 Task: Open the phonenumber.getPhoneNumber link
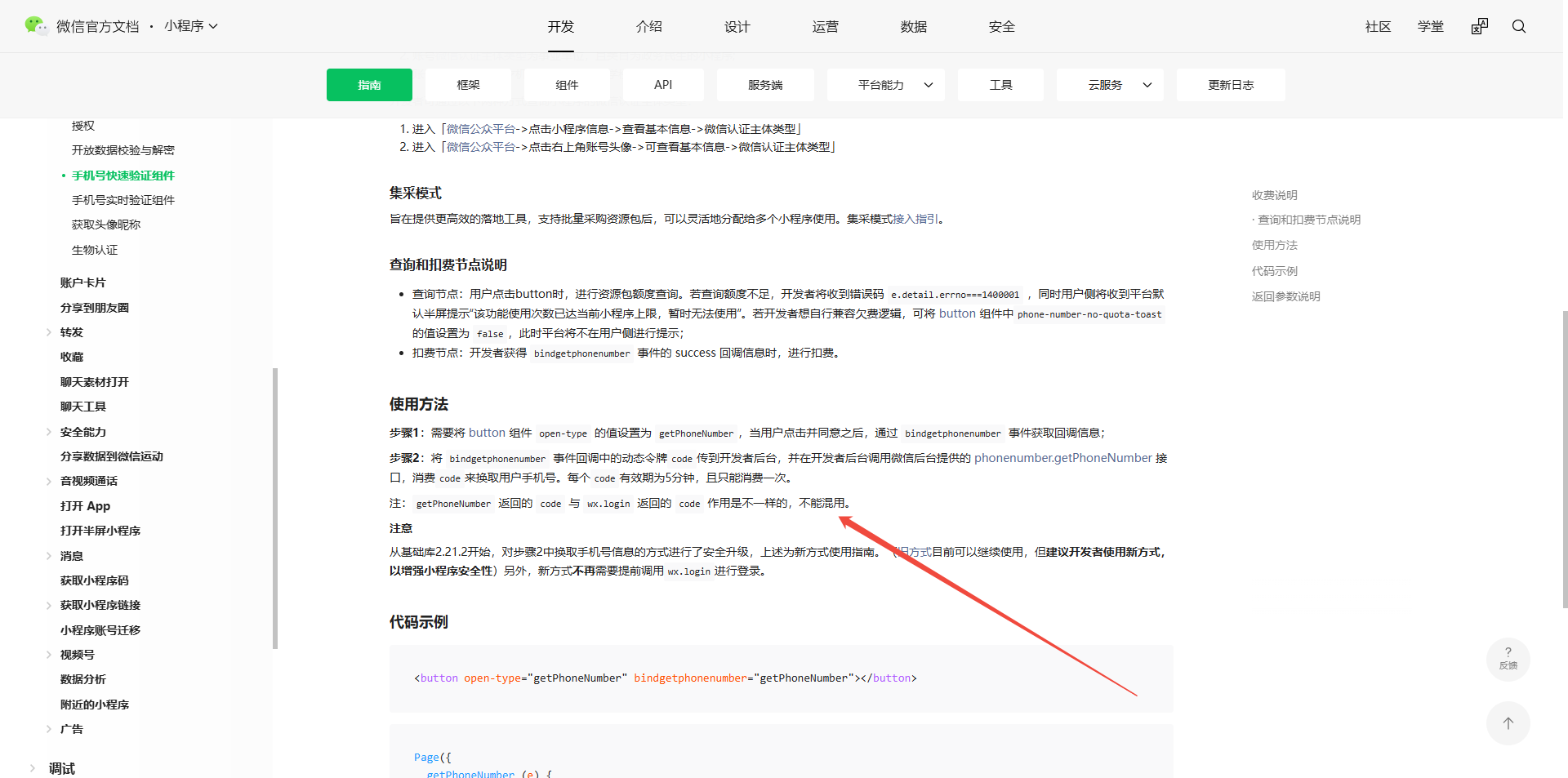point(1063,458)
